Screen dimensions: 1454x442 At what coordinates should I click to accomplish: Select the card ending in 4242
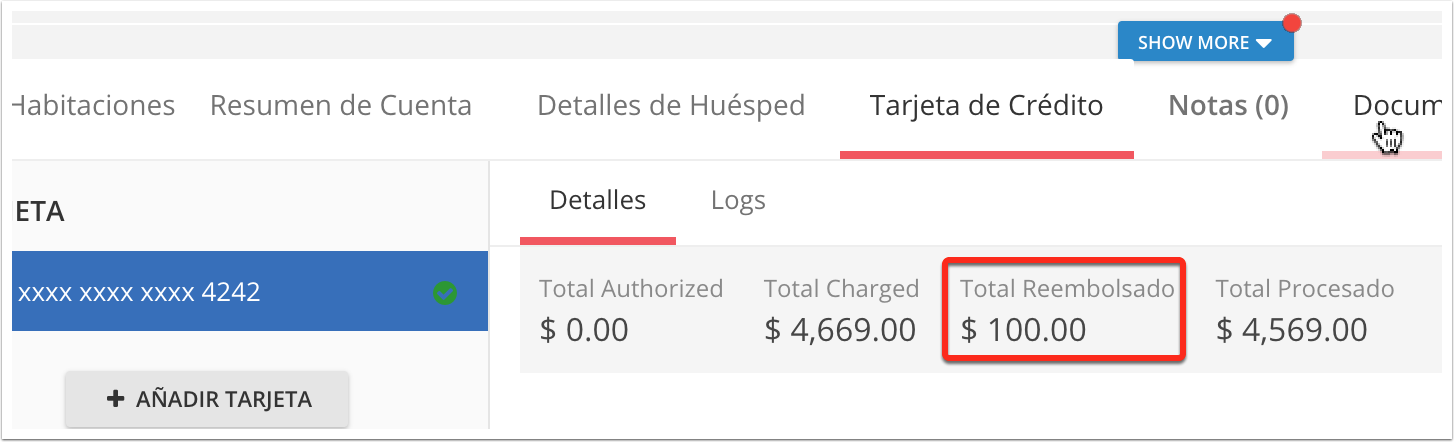coord(250,292)
